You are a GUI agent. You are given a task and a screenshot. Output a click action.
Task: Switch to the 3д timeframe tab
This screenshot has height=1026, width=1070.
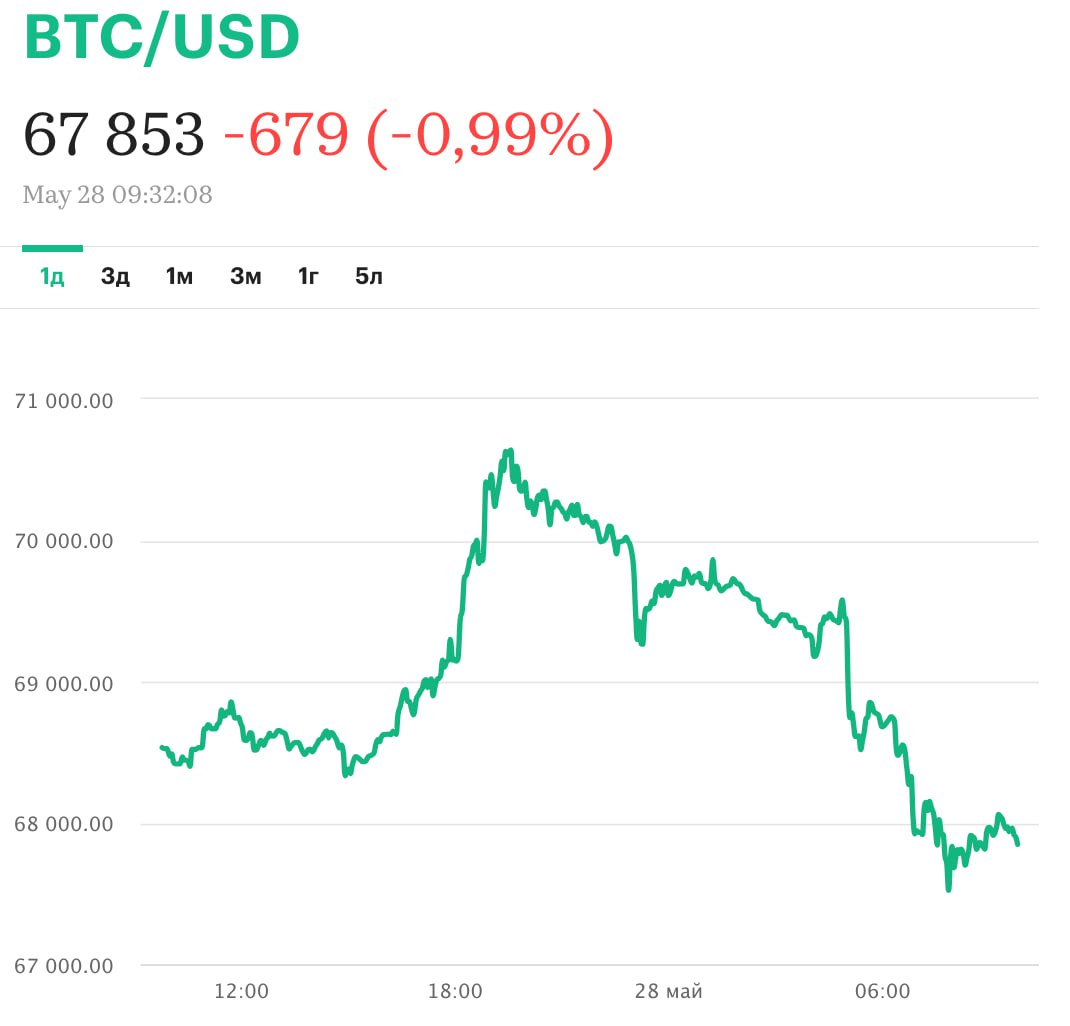point(115,277)
